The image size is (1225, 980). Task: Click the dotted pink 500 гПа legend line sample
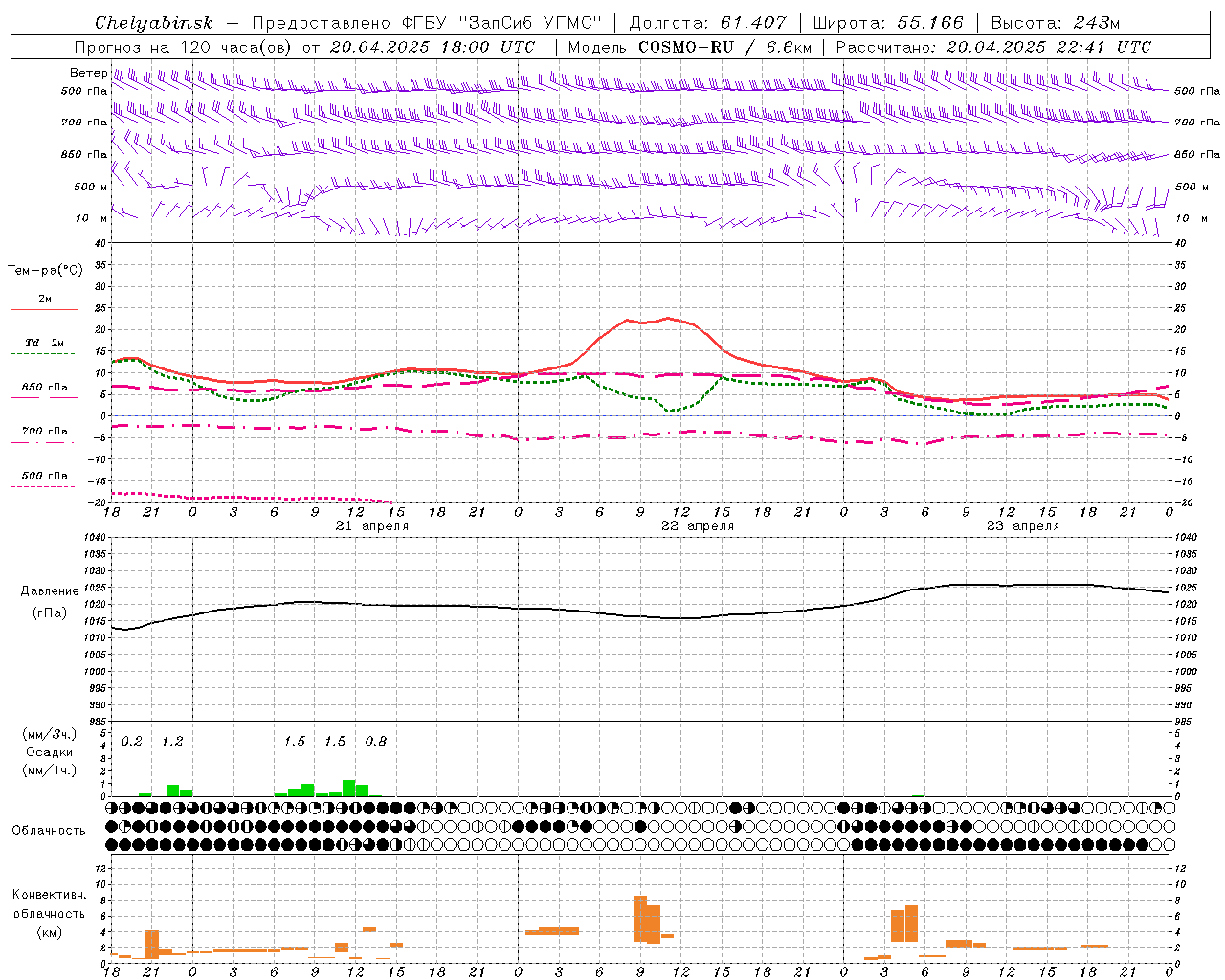pyautogui.click(x=42, y=486)
